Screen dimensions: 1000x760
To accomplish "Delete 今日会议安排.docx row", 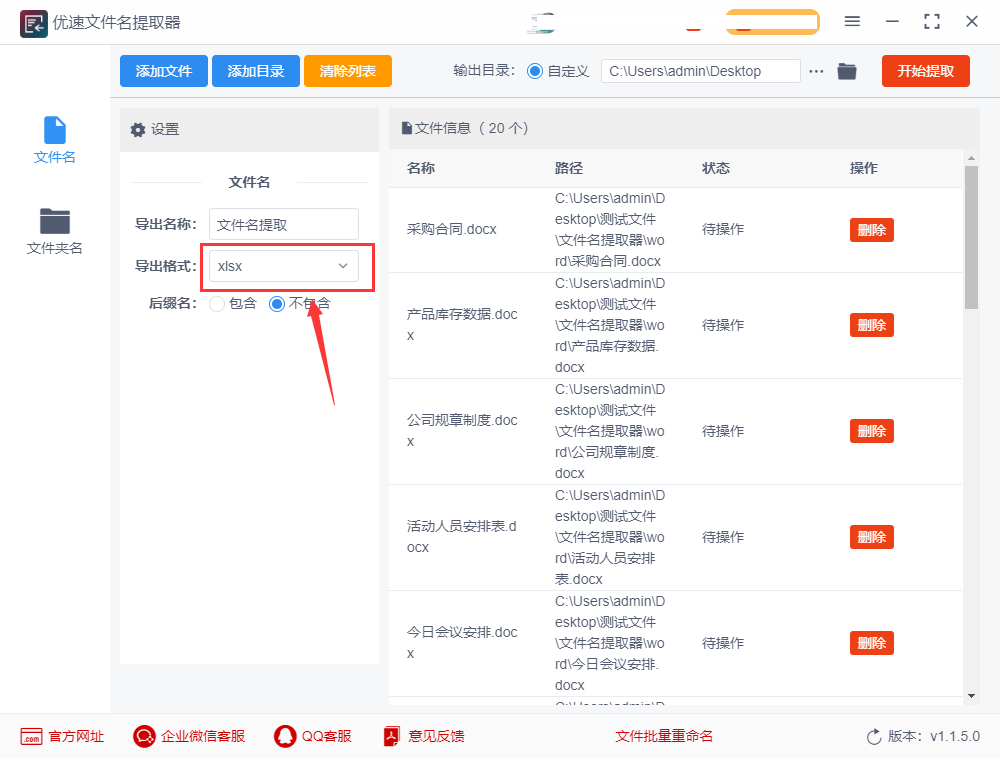I will [872, 643].
